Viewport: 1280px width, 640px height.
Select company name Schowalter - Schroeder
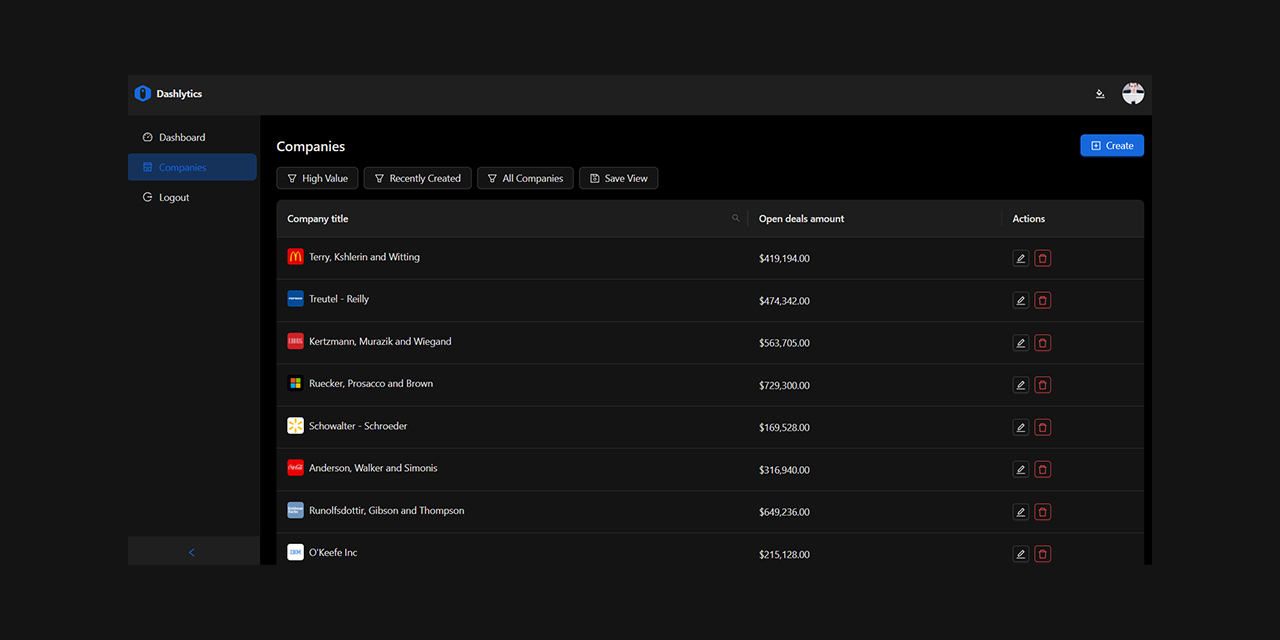pos(358,426)
